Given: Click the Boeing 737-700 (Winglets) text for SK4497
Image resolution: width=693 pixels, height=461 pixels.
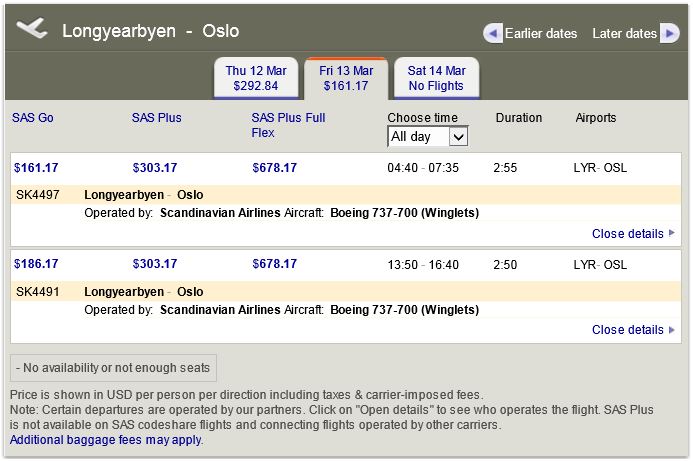Looking at the screenshot, I should [x=404, y=213].
